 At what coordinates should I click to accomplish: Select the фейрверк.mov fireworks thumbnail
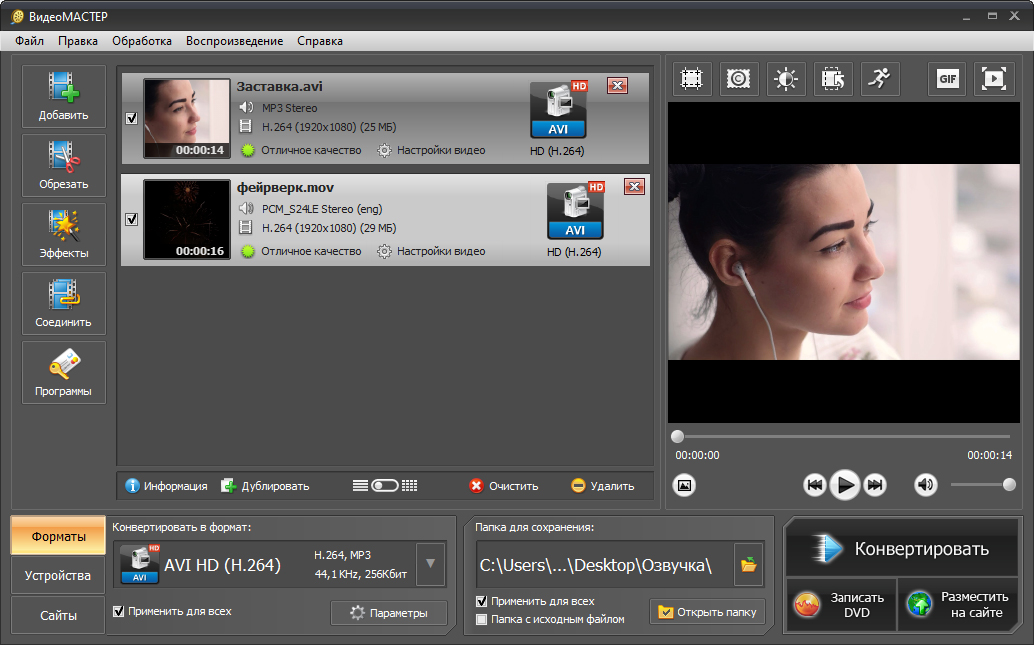click(x=187, y=220)
